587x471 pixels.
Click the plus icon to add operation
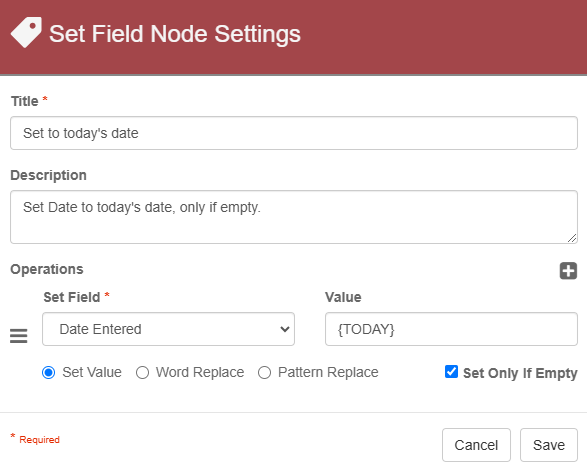568,271
